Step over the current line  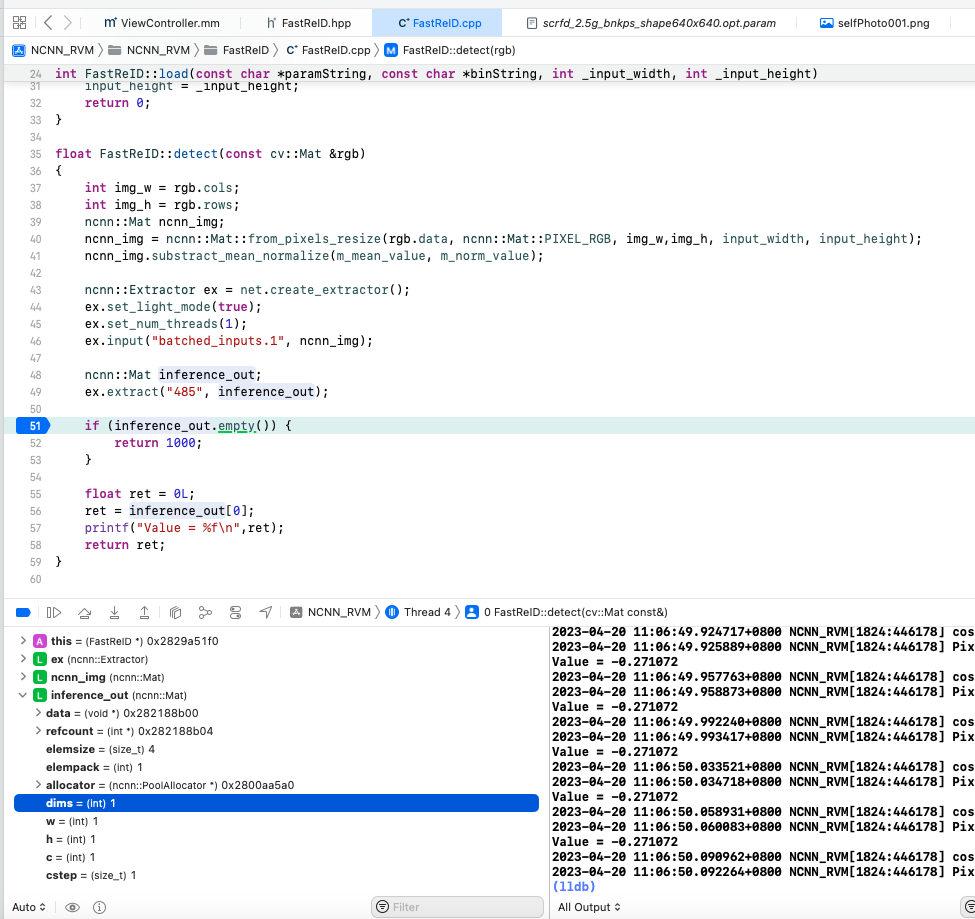tap(85, 612)
